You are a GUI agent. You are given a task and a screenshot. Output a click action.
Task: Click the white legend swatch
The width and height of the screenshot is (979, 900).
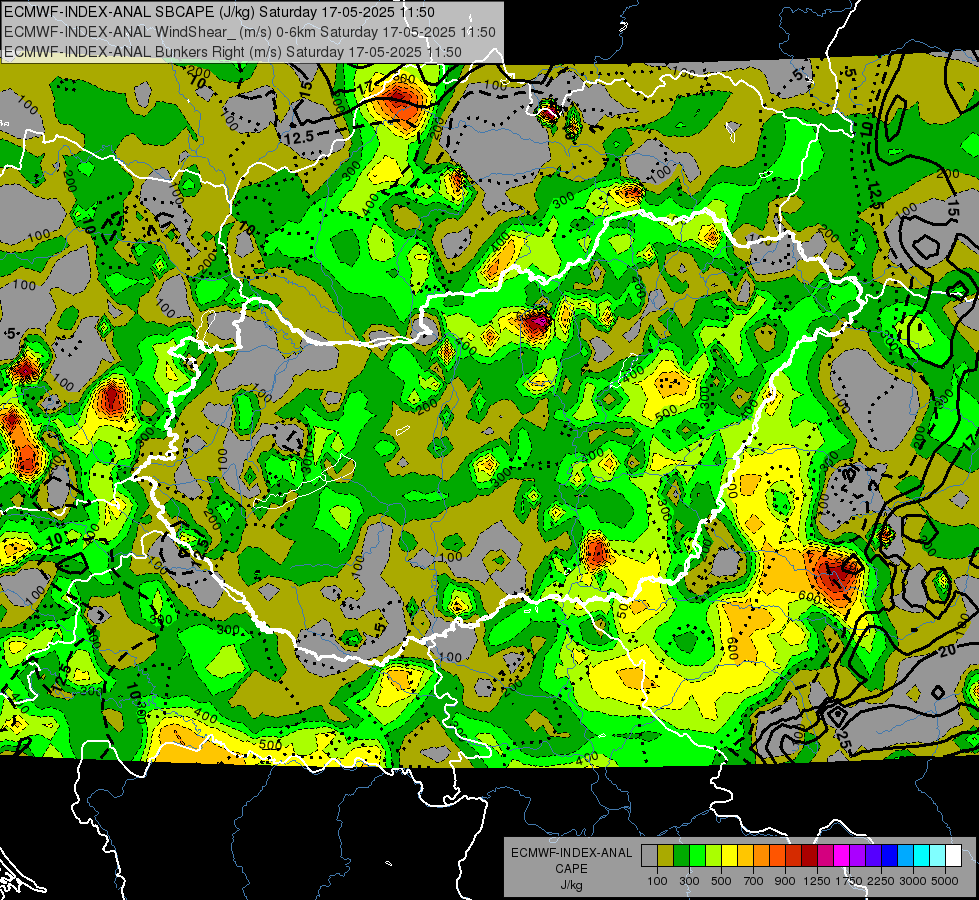pyautogui.click(x=953, y=856)
